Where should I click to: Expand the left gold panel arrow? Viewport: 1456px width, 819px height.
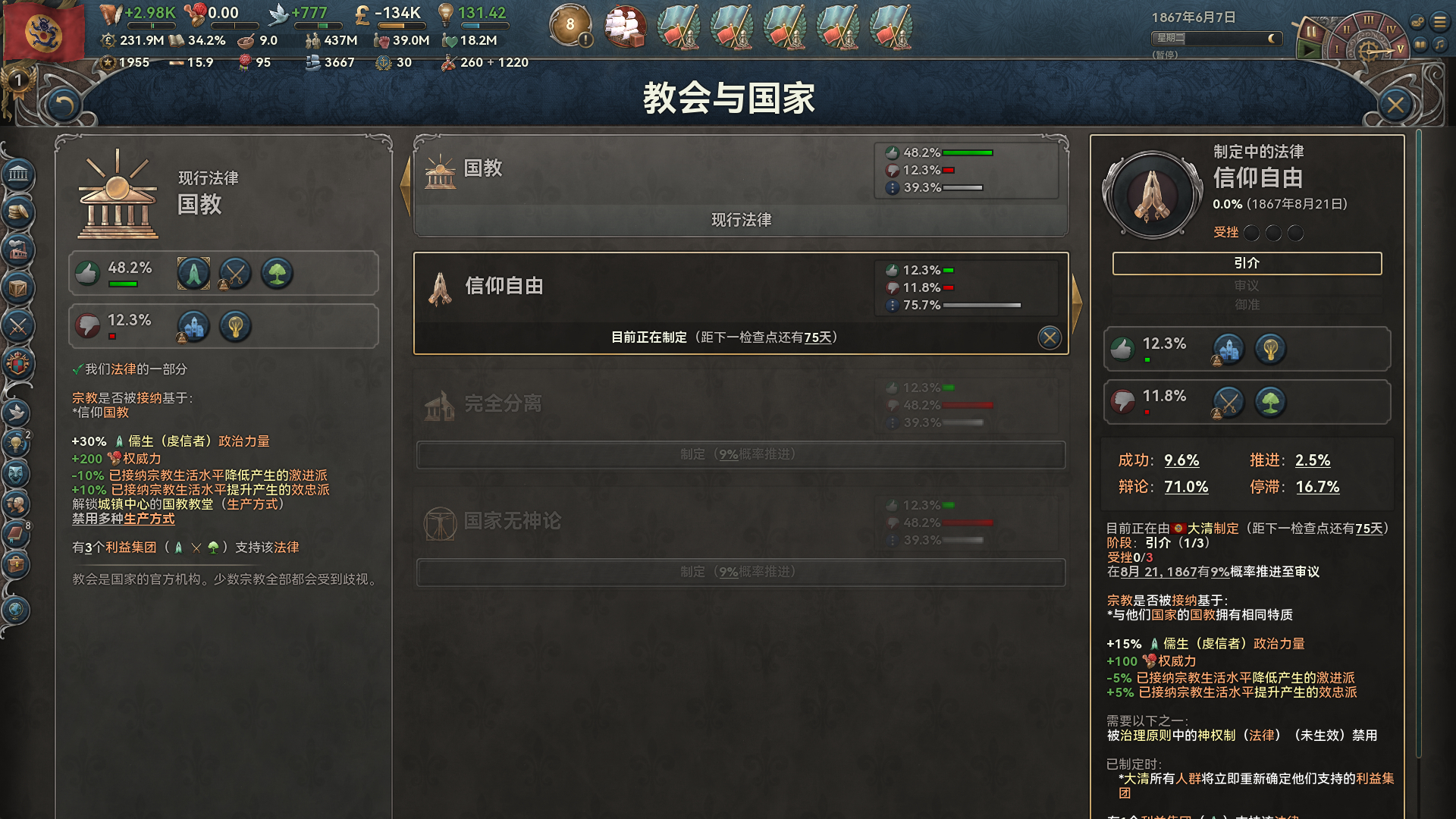click(406, 187)
